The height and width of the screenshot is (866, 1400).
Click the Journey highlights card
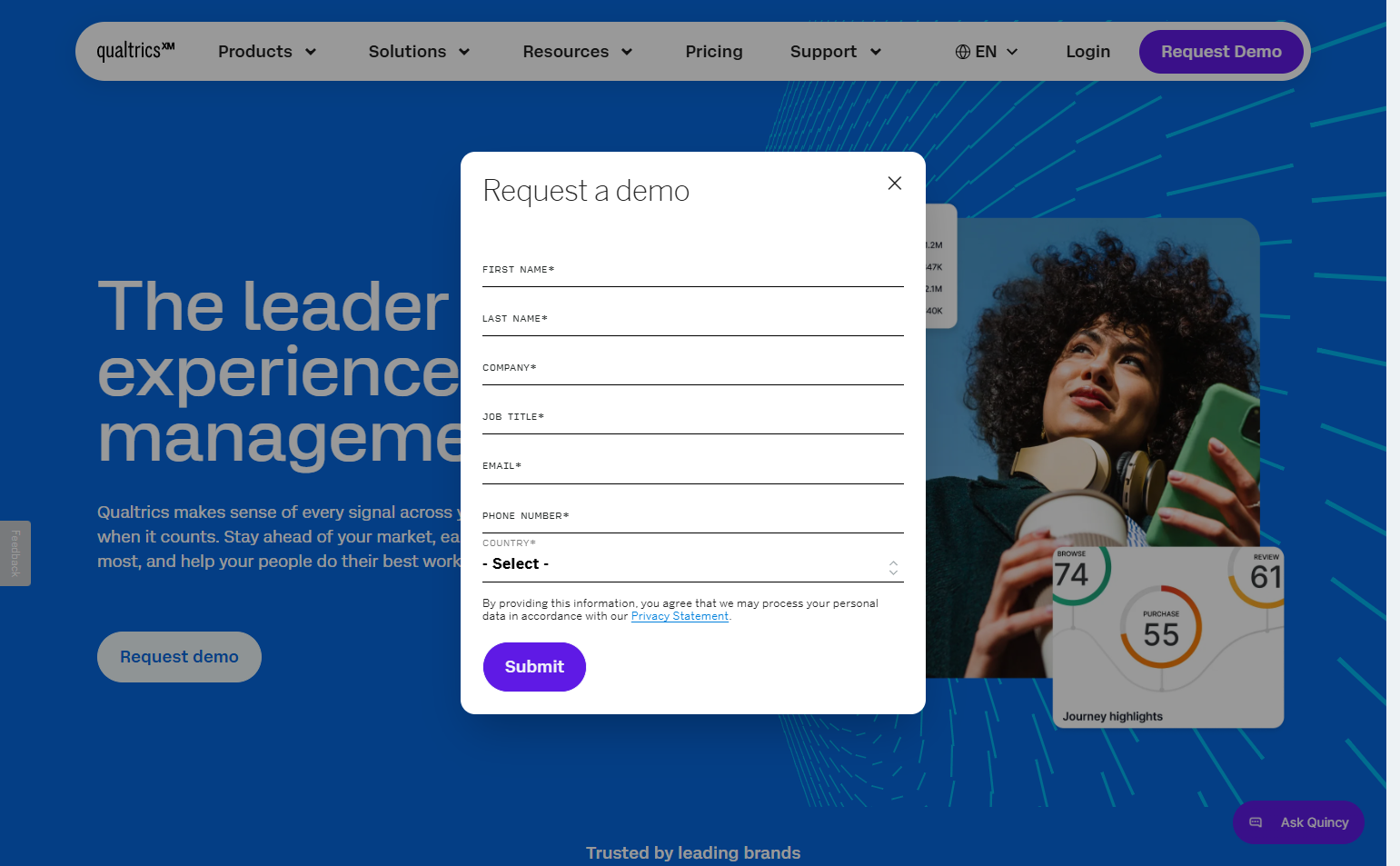coord(1167,636)
